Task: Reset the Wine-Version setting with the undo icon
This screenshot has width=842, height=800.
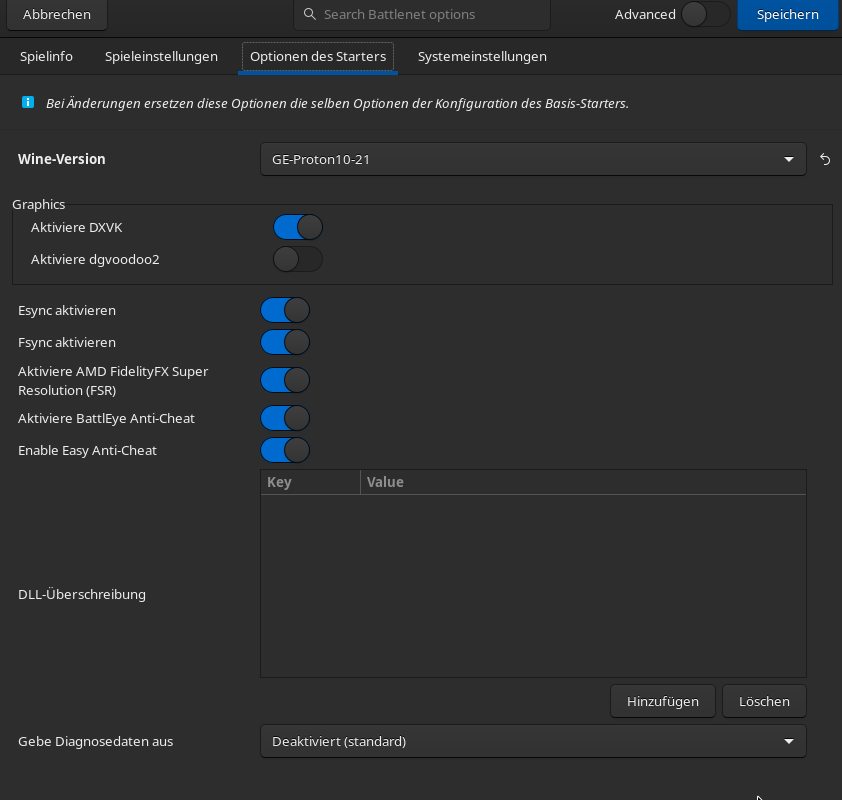Action: (825, 159)
